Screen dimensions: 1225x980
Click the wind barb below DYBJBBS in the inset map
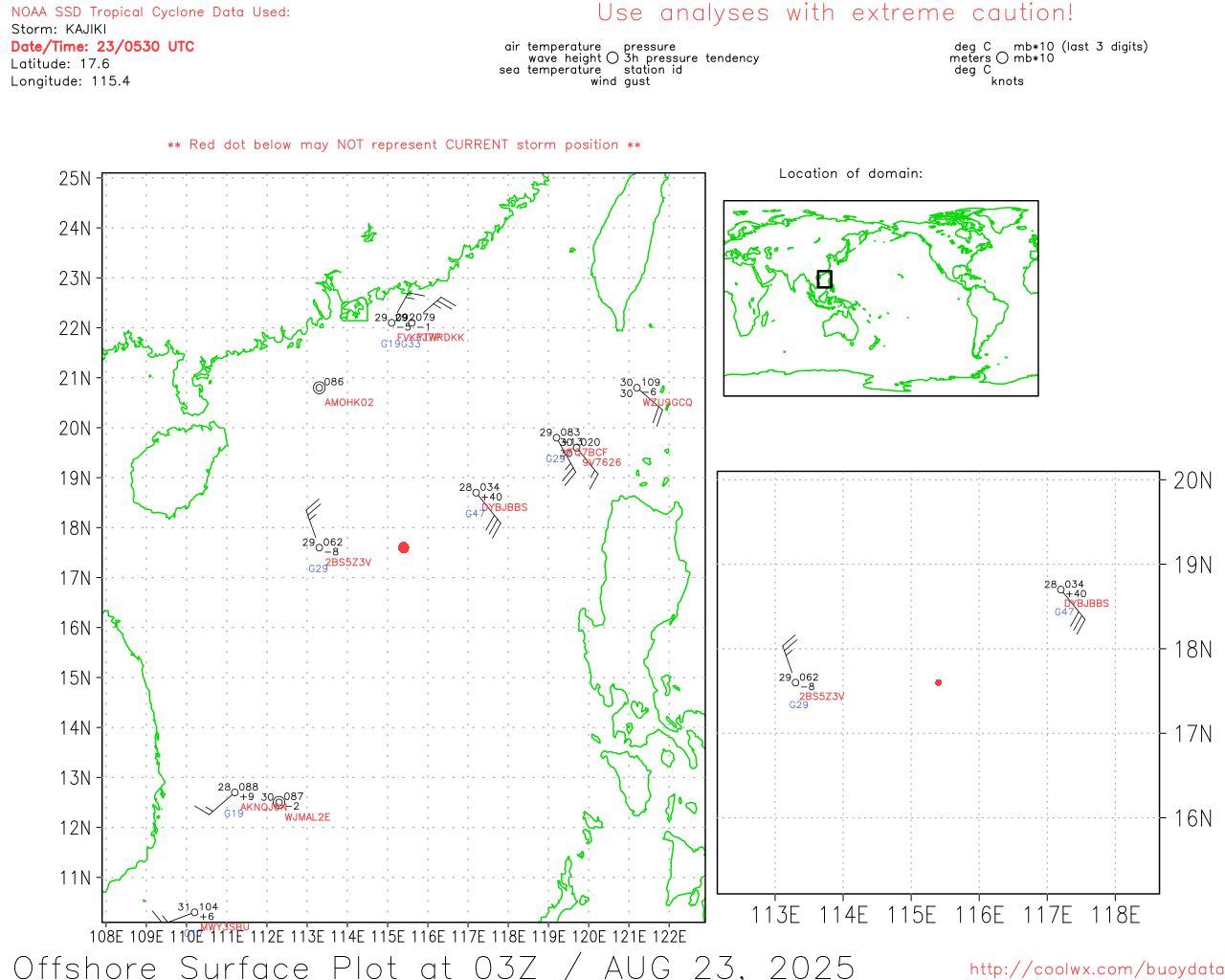pos(1074,612)
